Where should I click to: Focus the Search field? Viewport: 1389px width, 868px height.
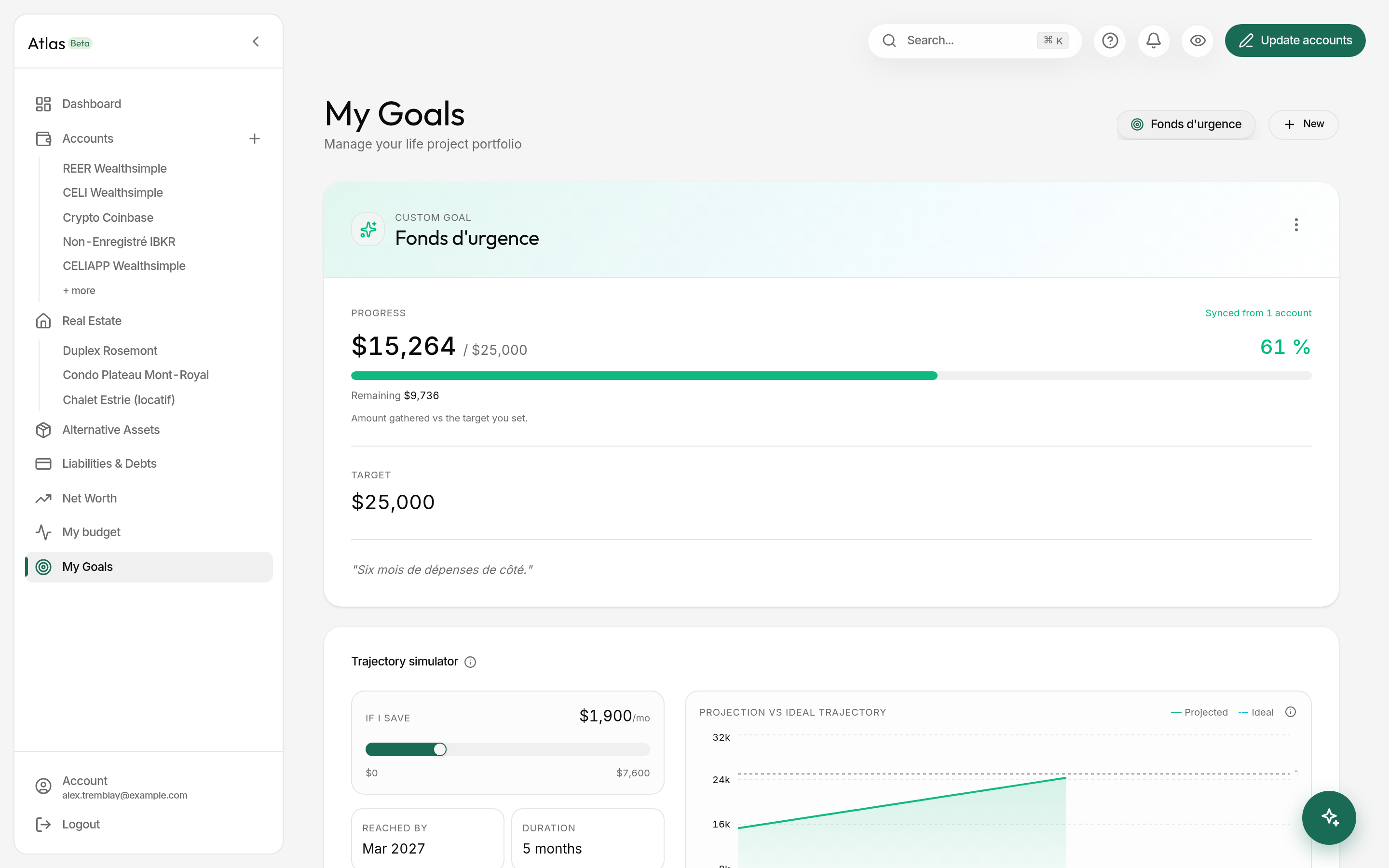click(x=975, y=40)
